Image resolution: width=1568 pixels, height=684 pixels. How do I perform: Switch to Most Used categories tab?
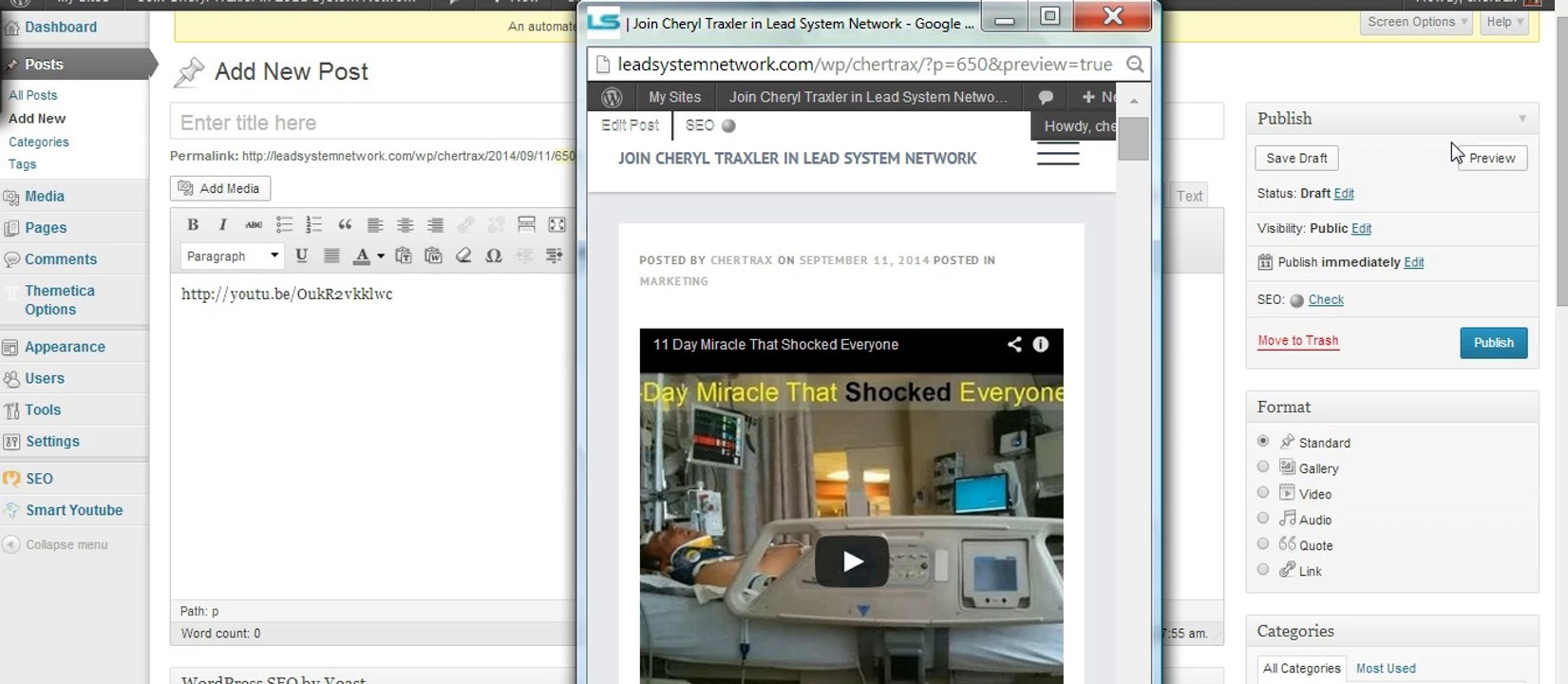coord(1386,669)
